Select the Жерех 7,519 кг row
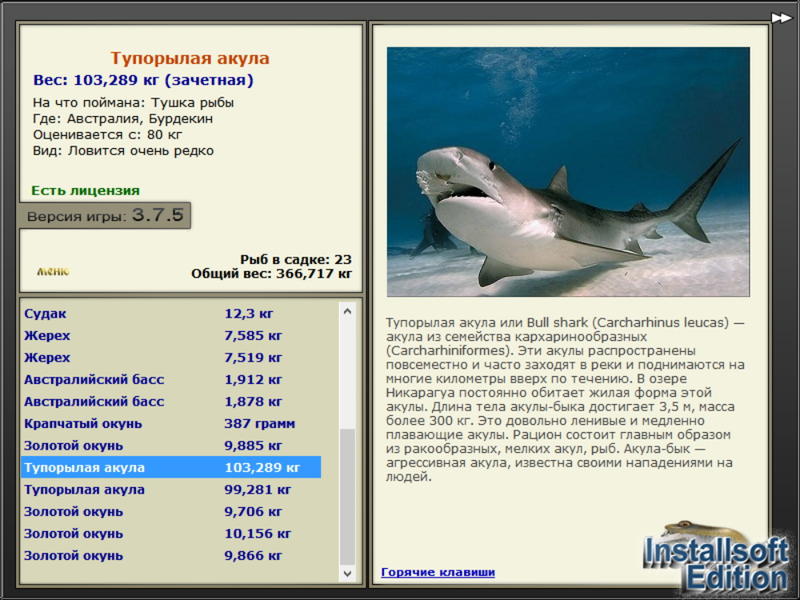Viewport: 800px width, 600px height. click(171, 357)
